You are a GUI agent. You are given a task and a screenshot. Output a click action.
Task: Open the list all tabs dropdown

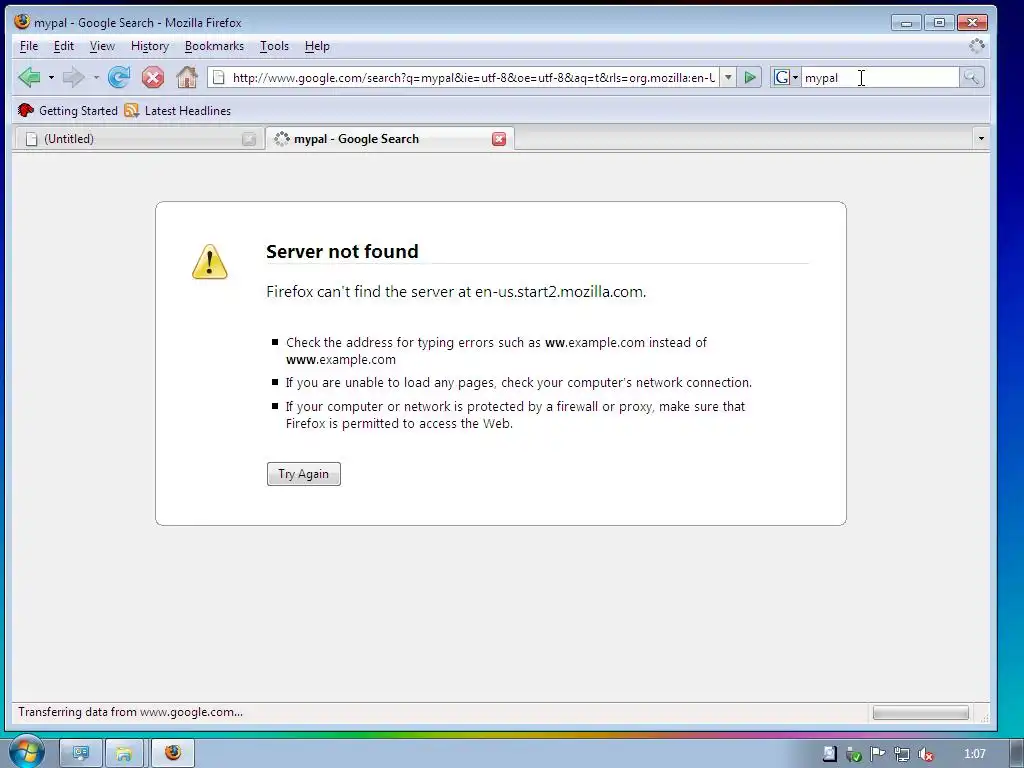click(x=981, y=138)
